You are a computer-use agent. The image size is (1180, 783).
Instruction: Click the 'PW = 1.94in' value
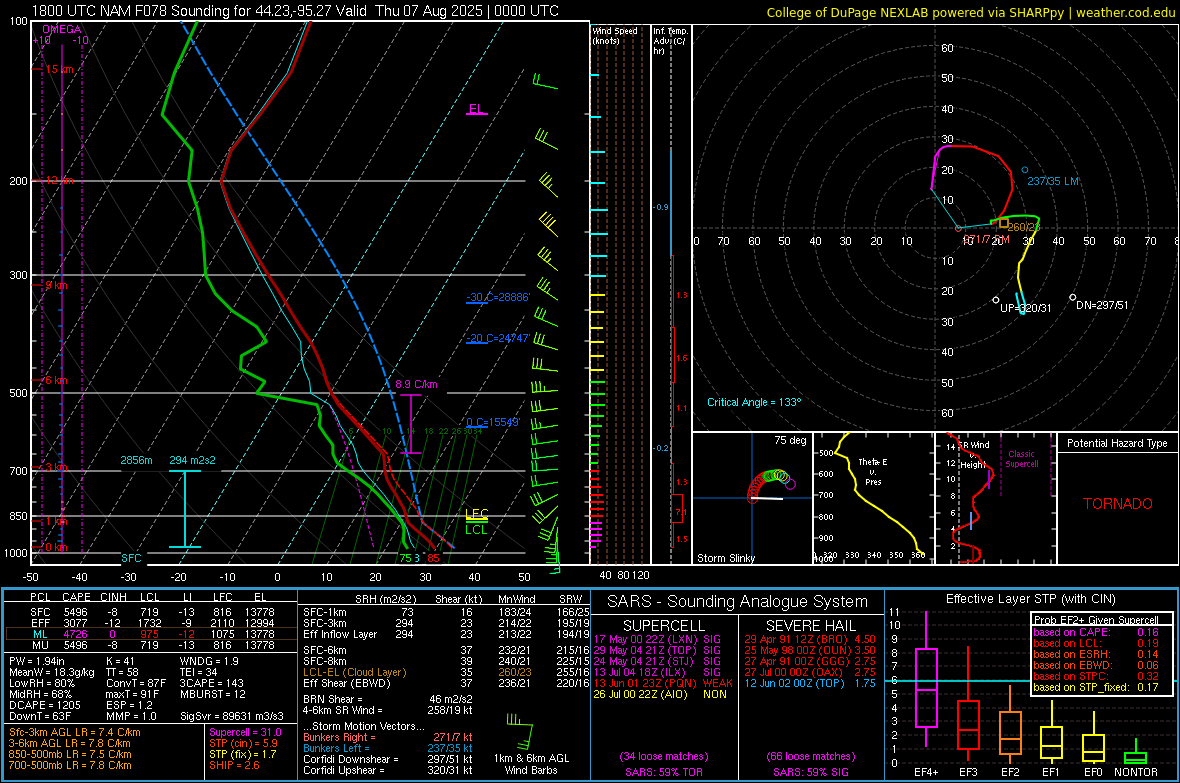pos(38,661)
